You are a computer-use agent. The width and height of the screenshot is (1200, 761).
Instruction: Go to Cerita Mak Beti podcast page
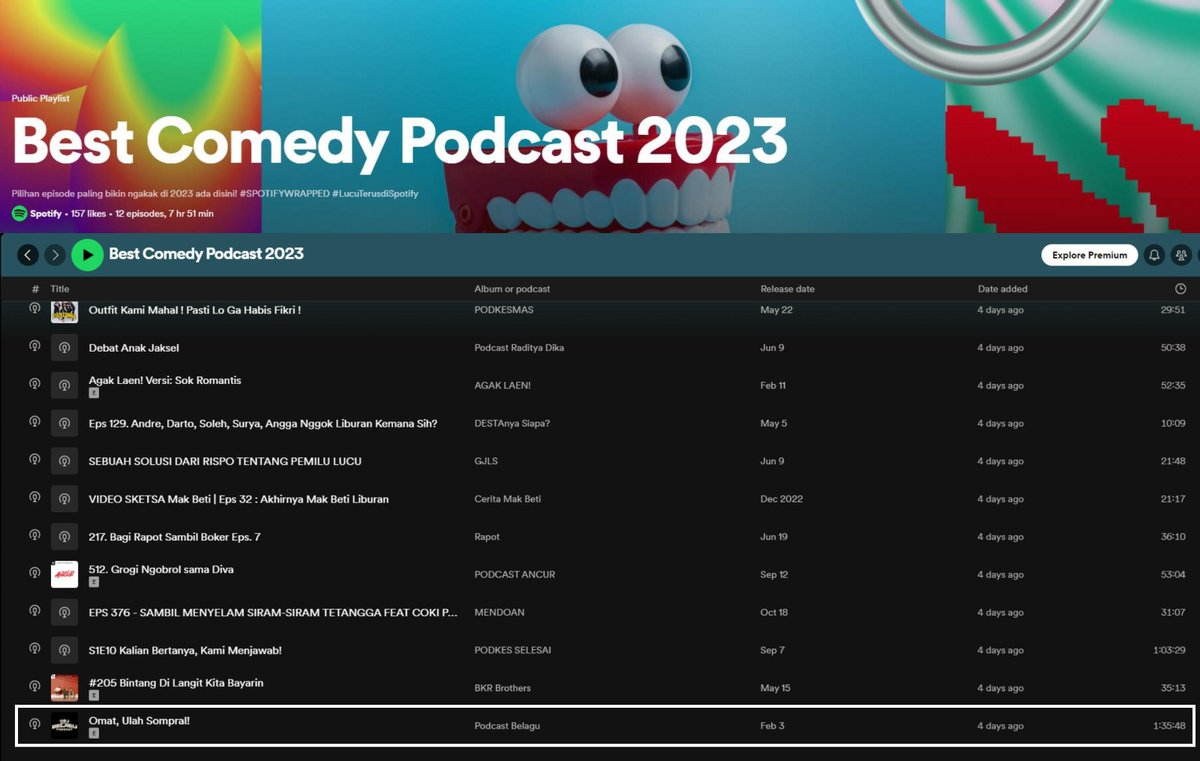tap(508, 499)
